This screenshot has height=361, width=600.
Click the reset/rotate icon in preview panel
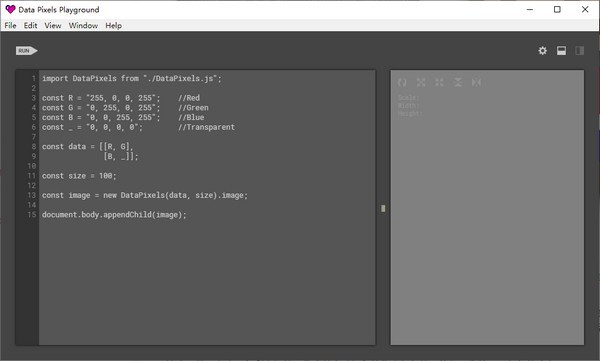(x=402, y=82)
